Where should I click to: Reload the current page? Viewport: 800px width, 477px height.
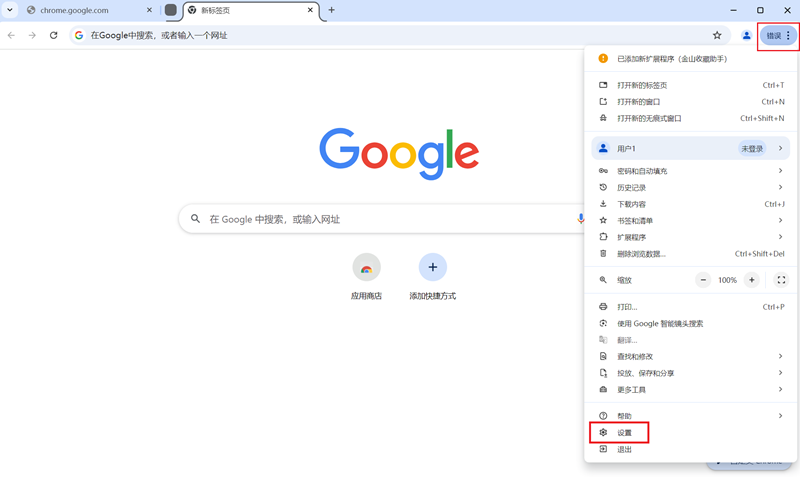coord(54,35)
